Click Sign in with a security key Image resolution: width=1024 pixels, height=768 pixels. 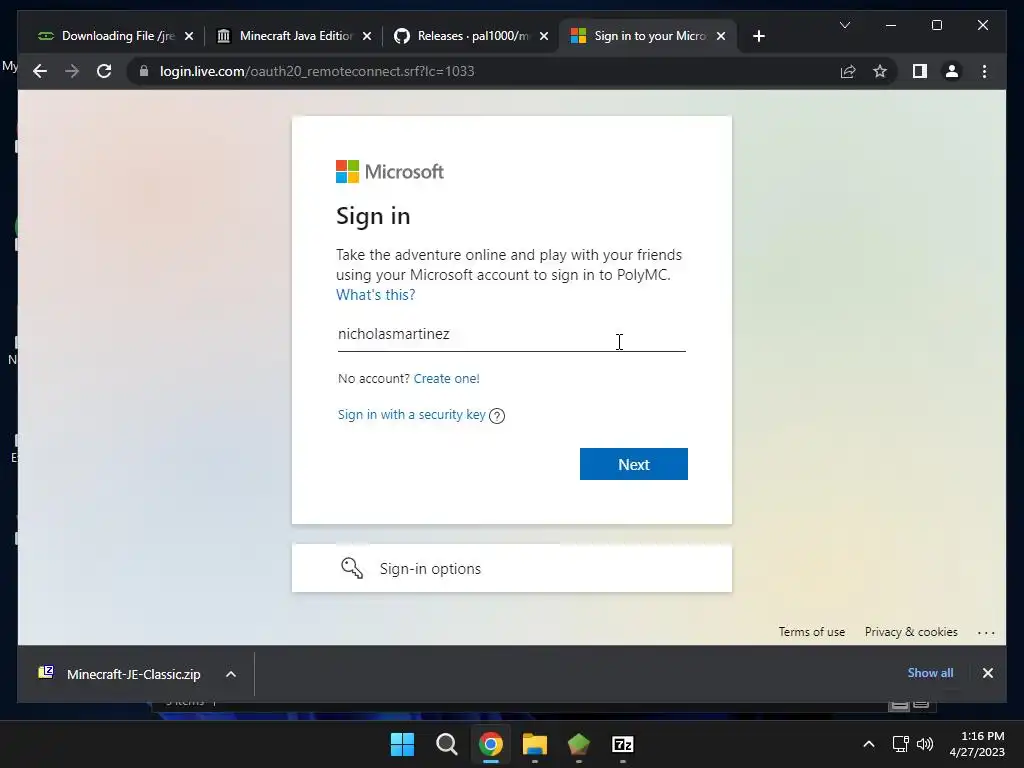coord(411,415)
